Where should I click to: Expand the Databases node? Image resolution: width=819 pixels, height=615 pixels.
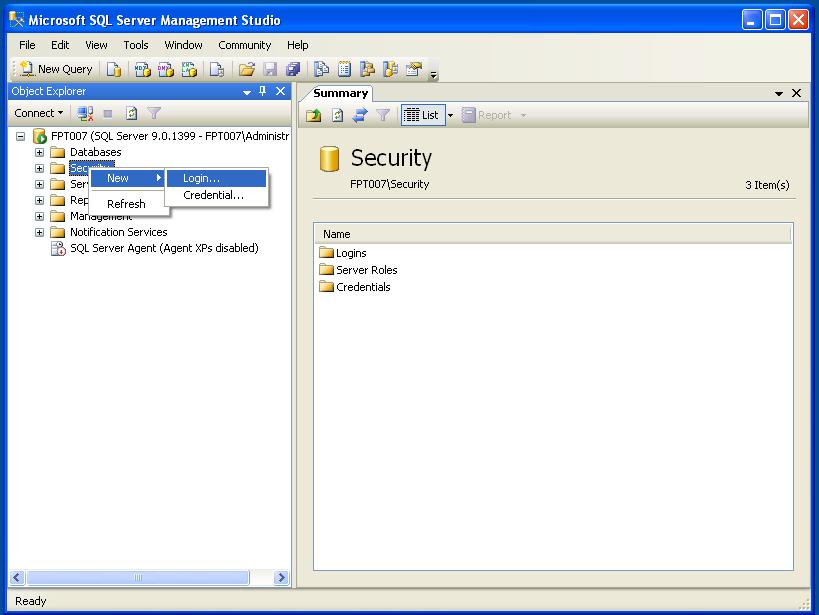tap(39, 153)
